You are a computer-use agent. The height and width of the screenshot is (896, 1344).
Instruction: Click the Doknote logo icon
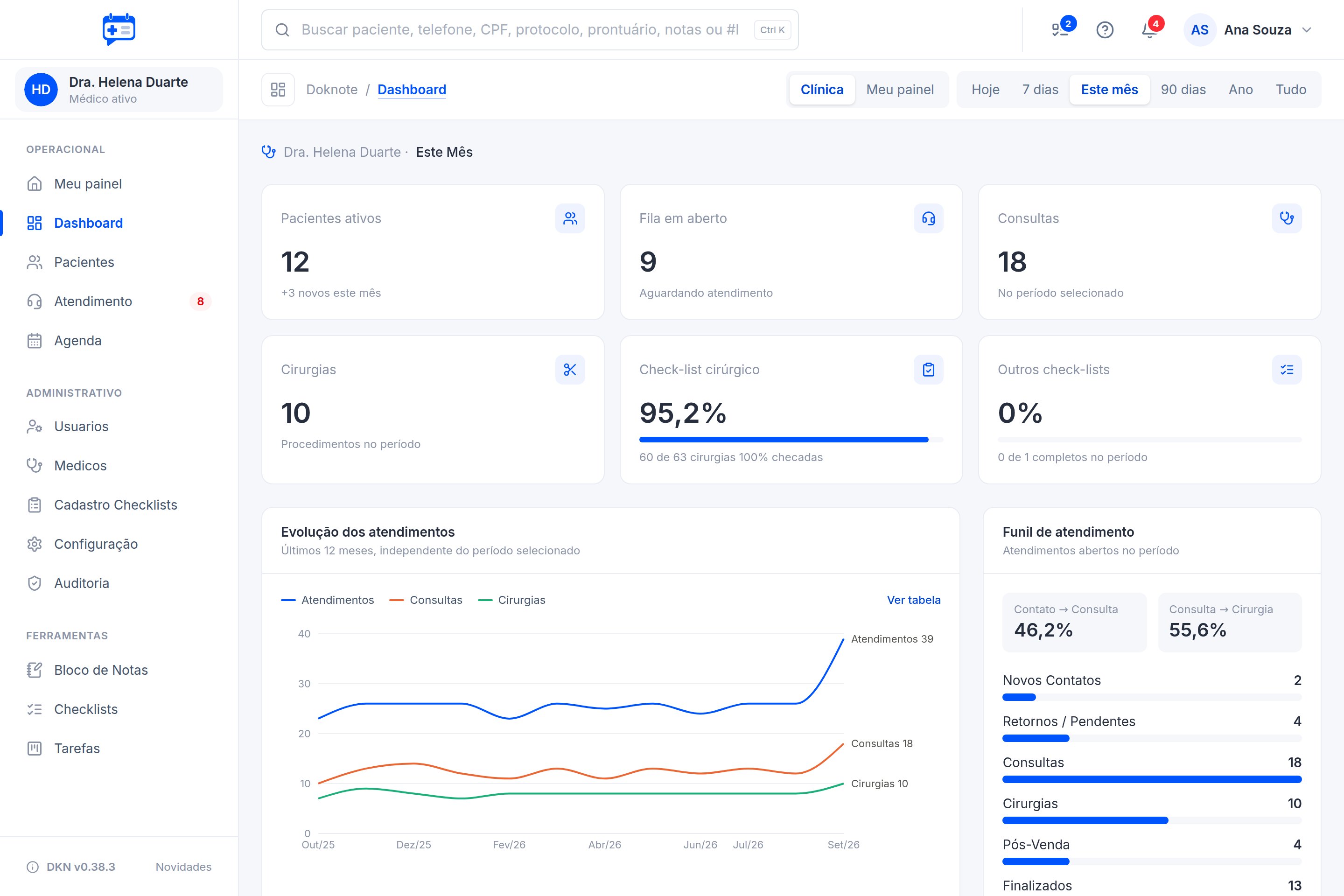(119, 29)
